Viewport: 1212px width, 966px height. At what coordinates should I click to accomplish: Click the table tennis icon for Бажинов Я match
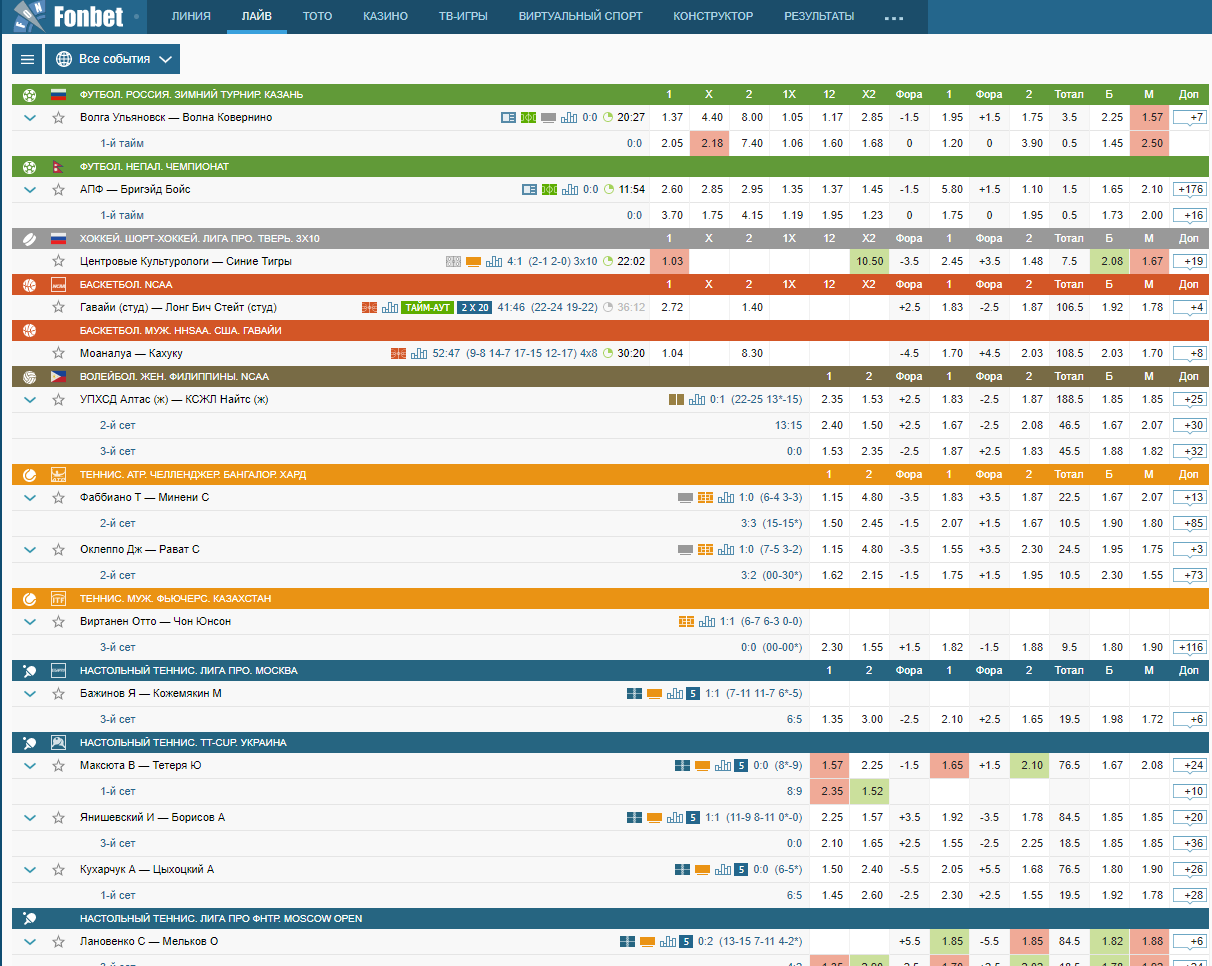click(x=634, y=694)
